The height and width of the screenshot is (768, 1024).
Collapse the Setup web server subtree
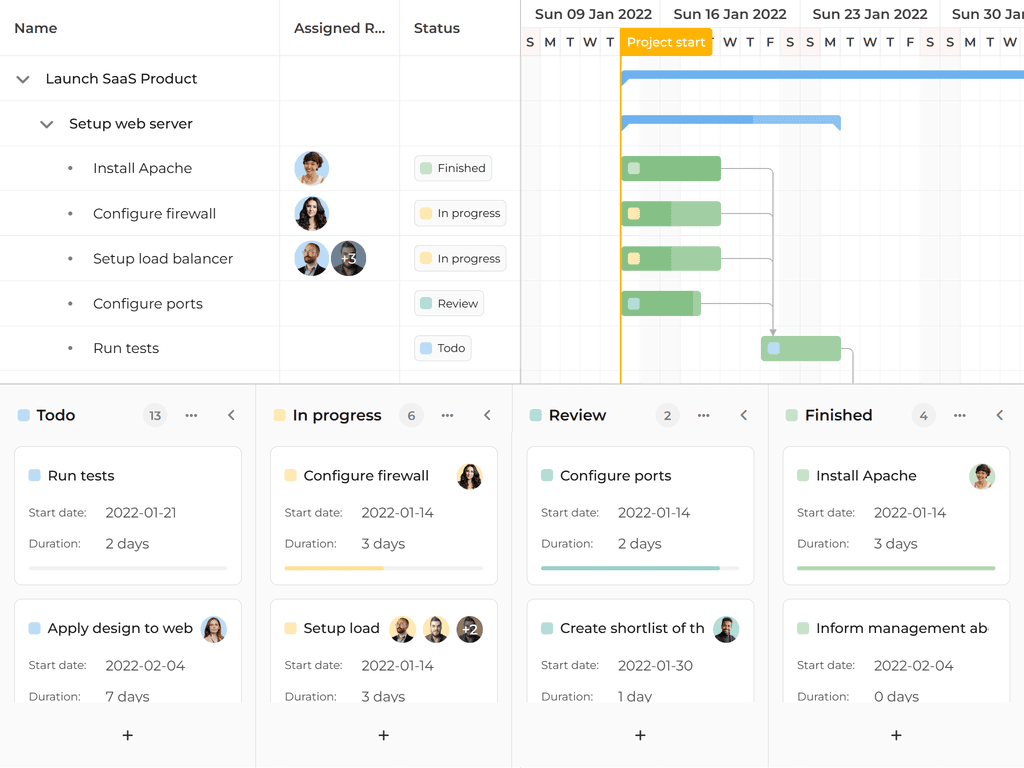tap(46, 123)
